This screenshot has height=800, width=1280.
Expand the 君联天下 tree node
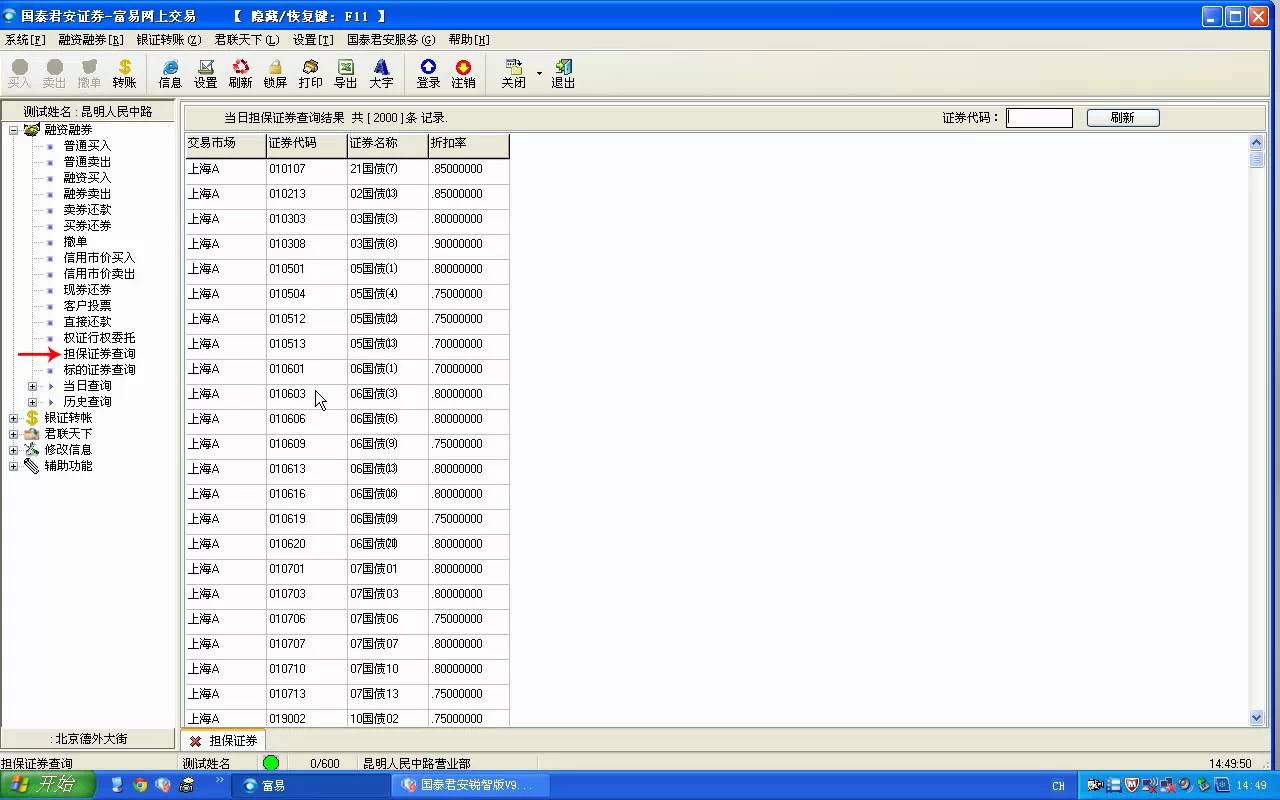click(14, 434)
